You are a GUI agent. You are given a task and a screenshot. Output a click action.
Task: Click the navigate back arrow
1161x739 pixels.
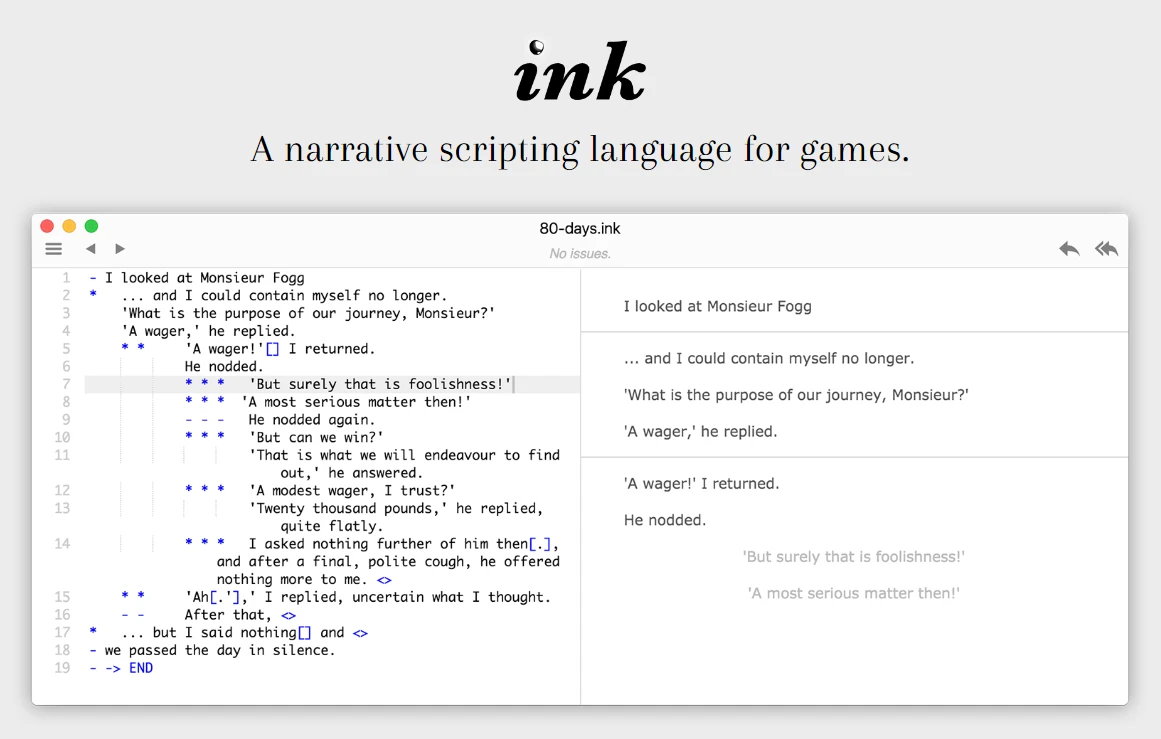tap(90, 249)
